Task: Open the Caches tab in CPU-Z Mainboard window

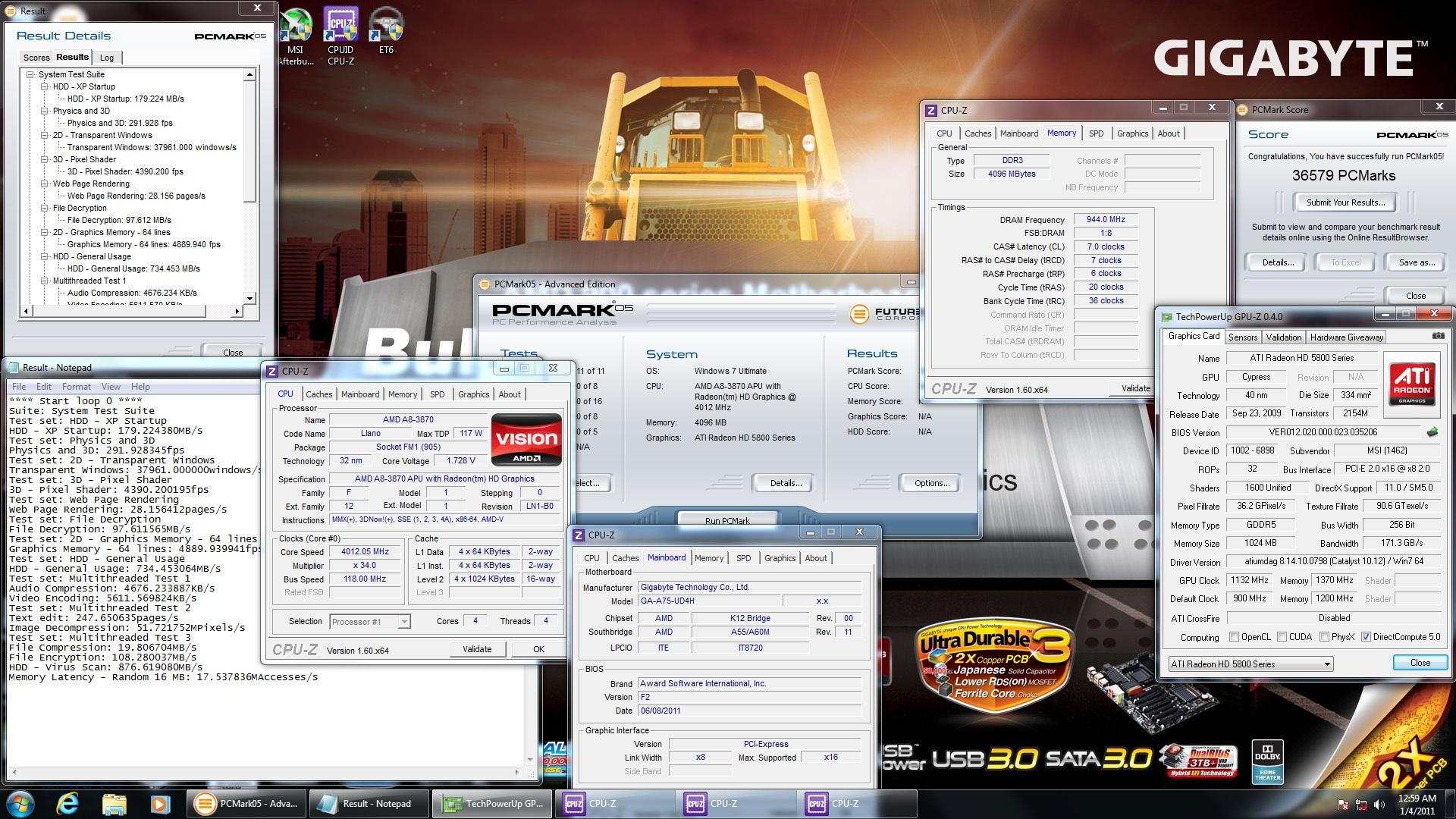Action: click(x=625, y=558)
